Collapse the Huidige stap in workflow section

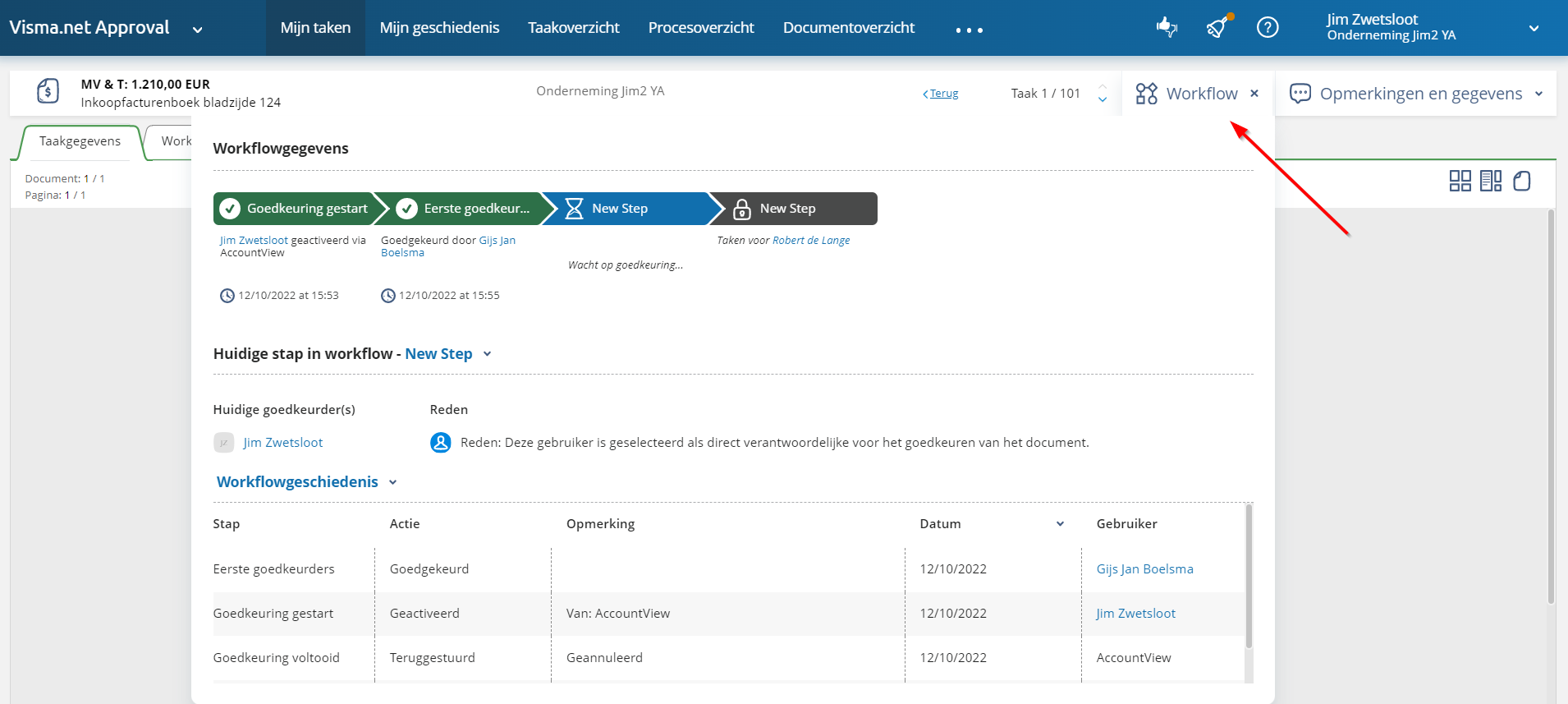[x=487, y=354]
